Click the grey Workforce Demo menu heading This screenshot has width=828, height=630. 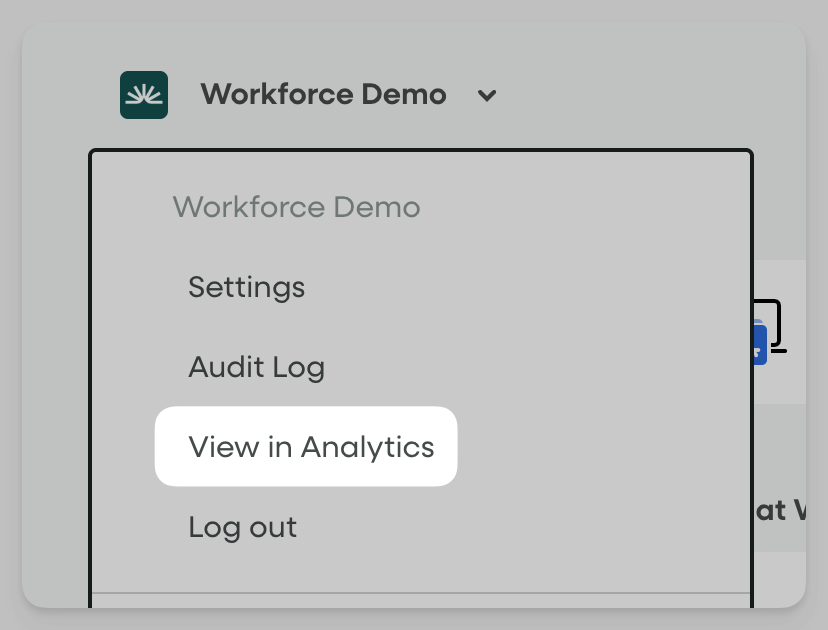[x=296, y=206]
